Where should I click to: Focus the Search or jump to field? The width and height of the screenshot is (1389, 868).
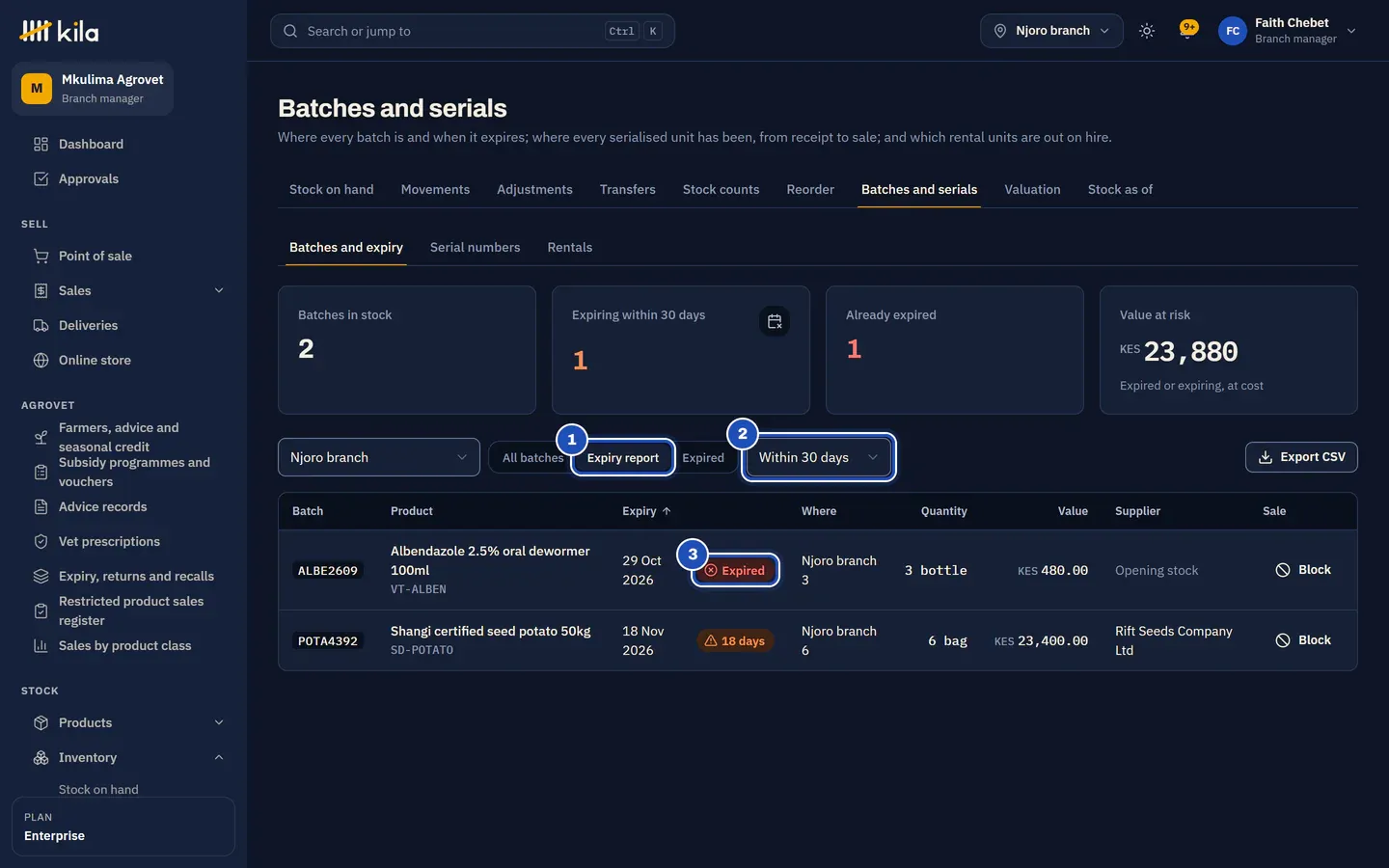[473, 31]
